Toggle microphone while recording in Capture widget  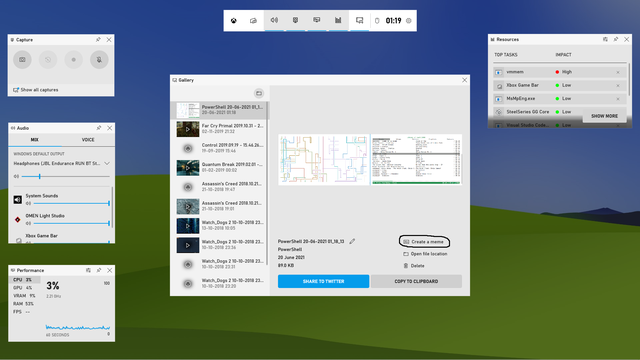coord(99,60)
